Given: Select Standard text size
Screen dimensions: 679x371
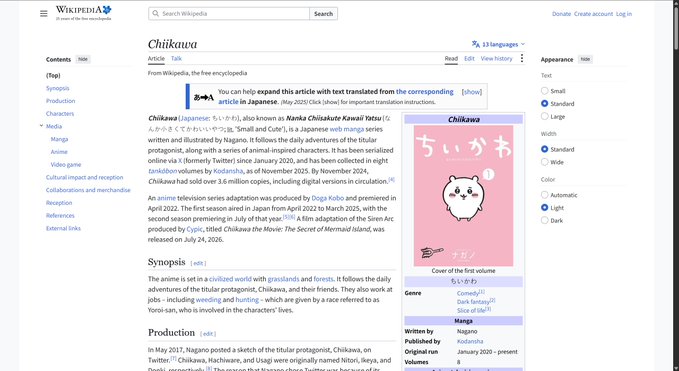Looking at the screenshot, I should [545, 103].
